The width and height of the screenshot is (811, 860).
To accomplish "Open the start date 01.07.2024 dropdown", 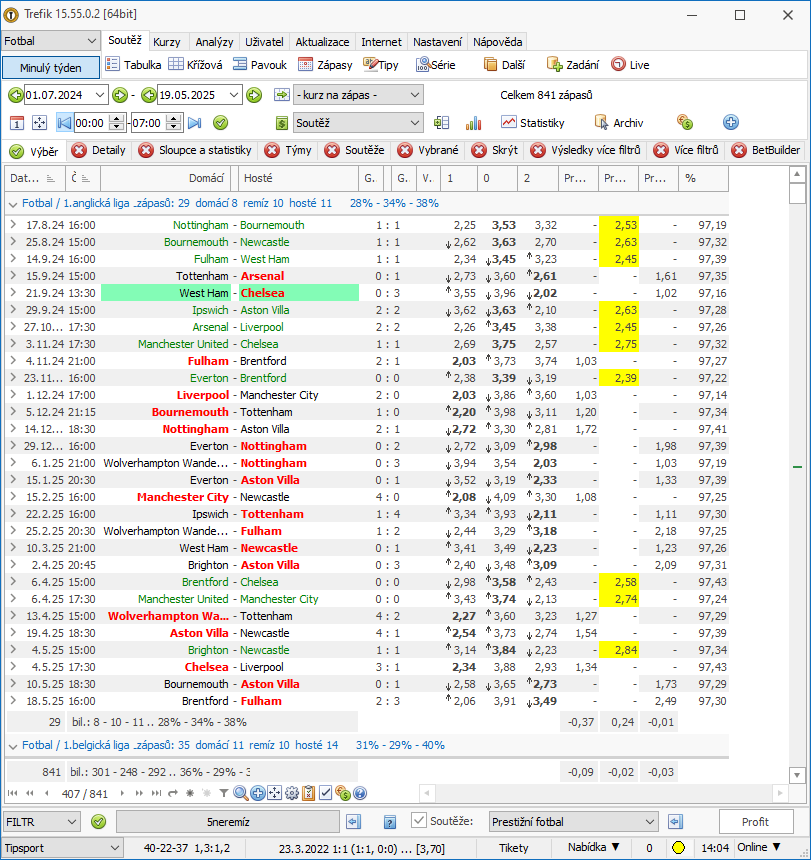I will point(100,95).
